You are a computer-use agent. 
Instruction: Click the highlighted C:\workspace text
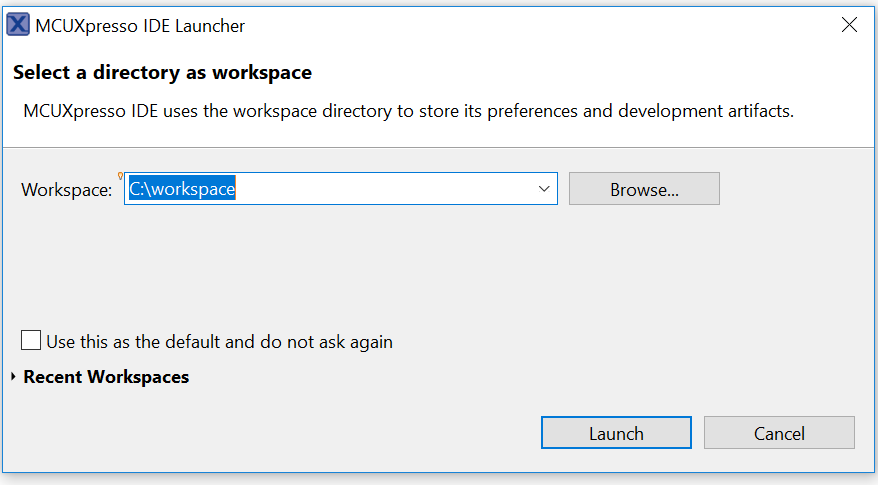click(182, 188)
